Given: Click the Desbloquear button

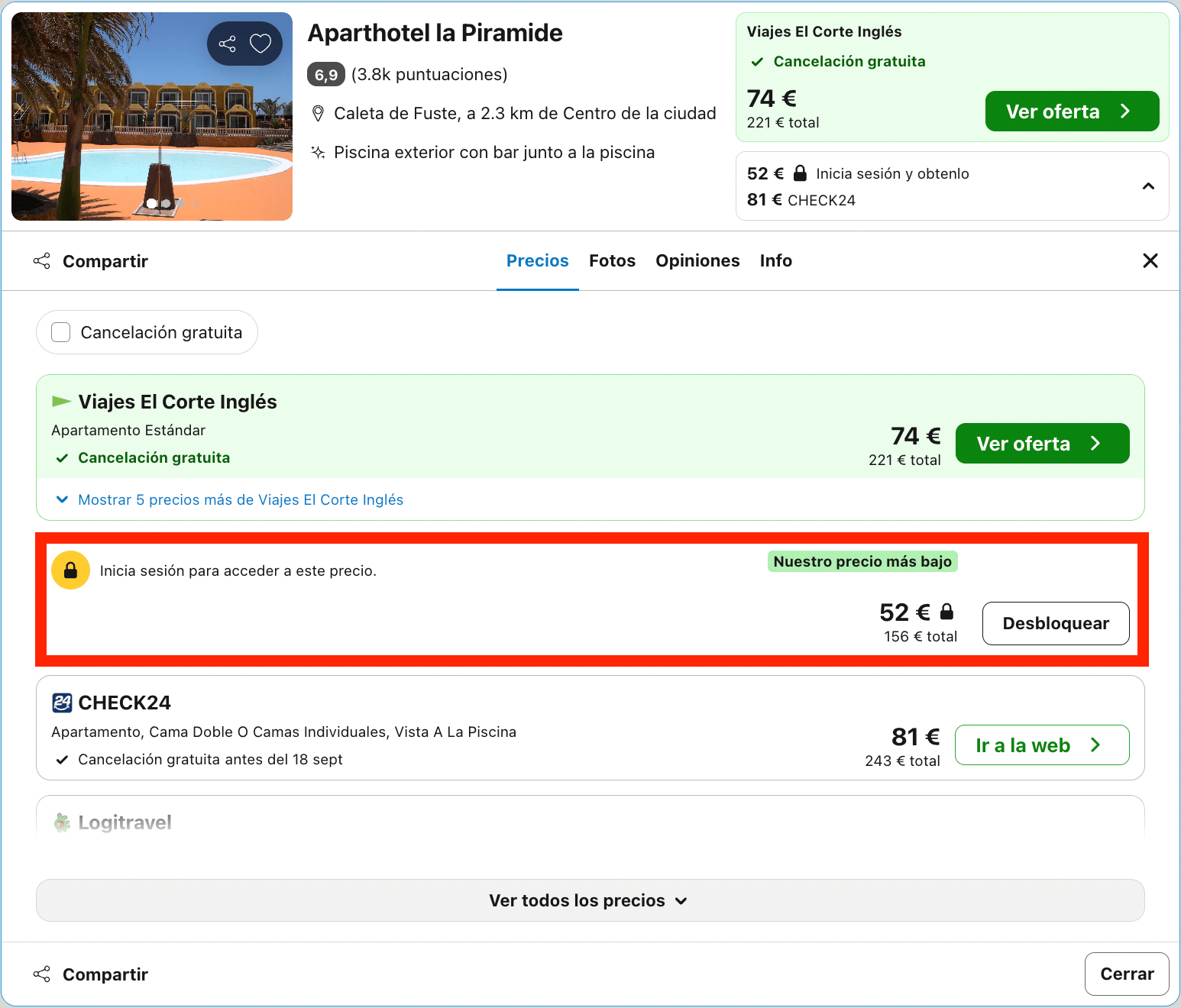Looking at the screenshot, I should coord(1056,623).
